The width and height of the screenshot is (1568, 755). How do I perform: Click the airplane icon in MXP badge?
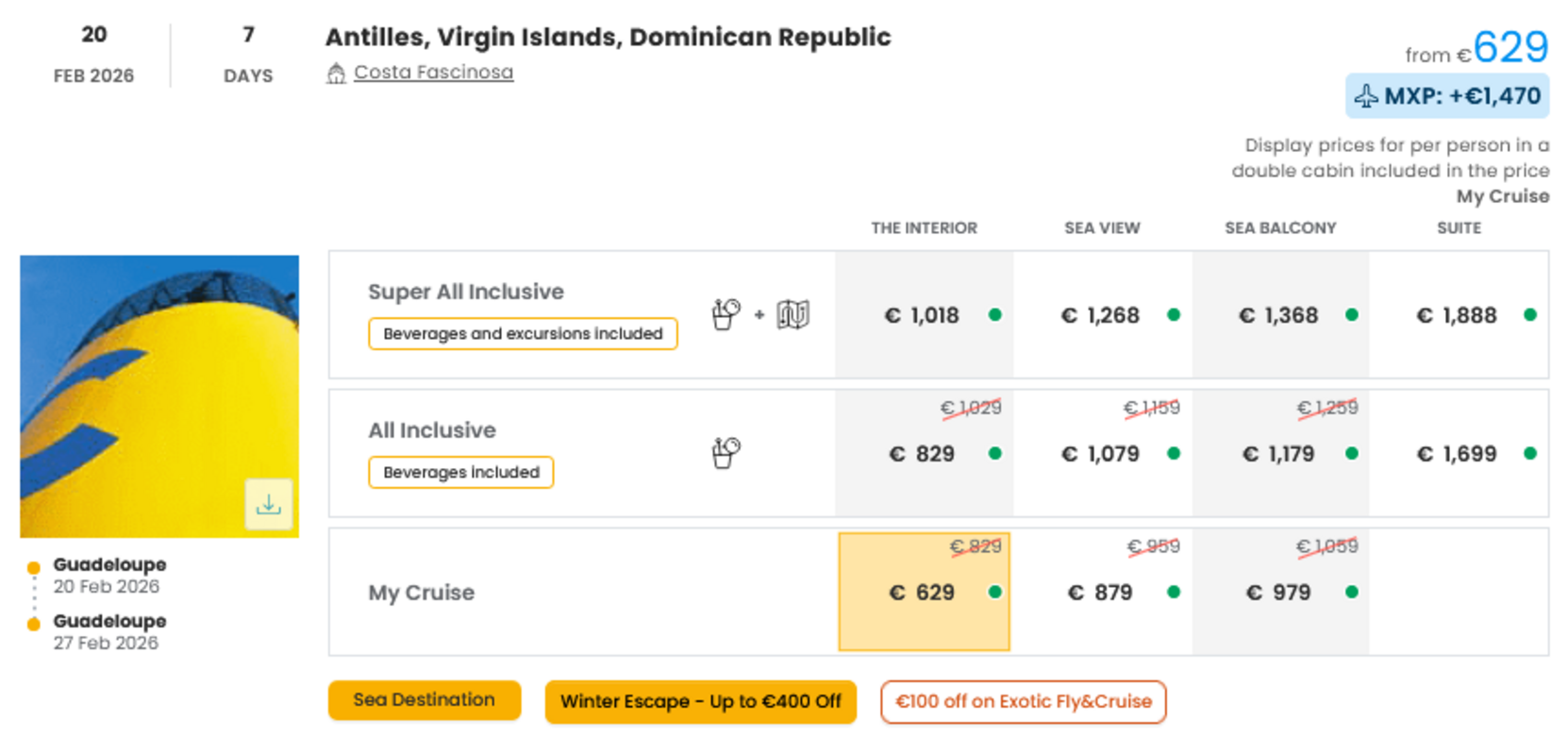point(1366,96)
